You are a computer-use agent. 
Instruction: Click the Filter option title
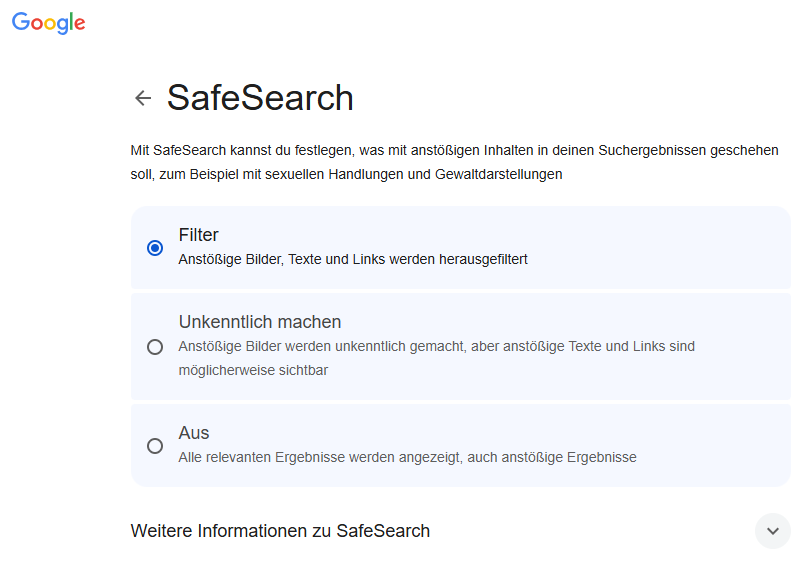pos(199,235)
